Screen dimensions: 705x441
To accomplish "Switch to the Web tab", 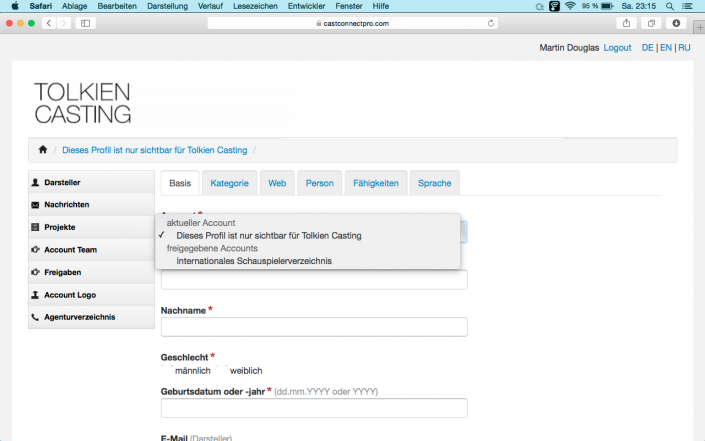I will [277, 183].
